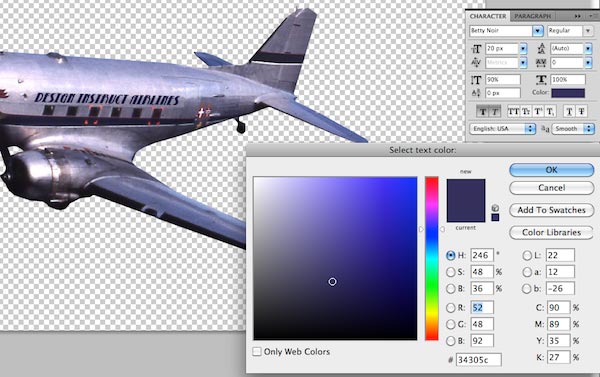Open the font size dropdown arrow
The height and width of the screenshot is (377, 600).
[523, 49]
